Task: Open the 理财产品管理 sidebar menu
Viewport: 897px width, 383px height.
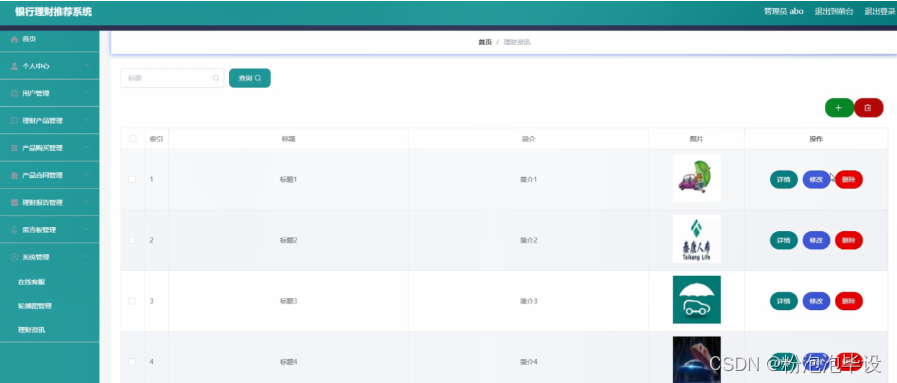Action: coord(49,121)
